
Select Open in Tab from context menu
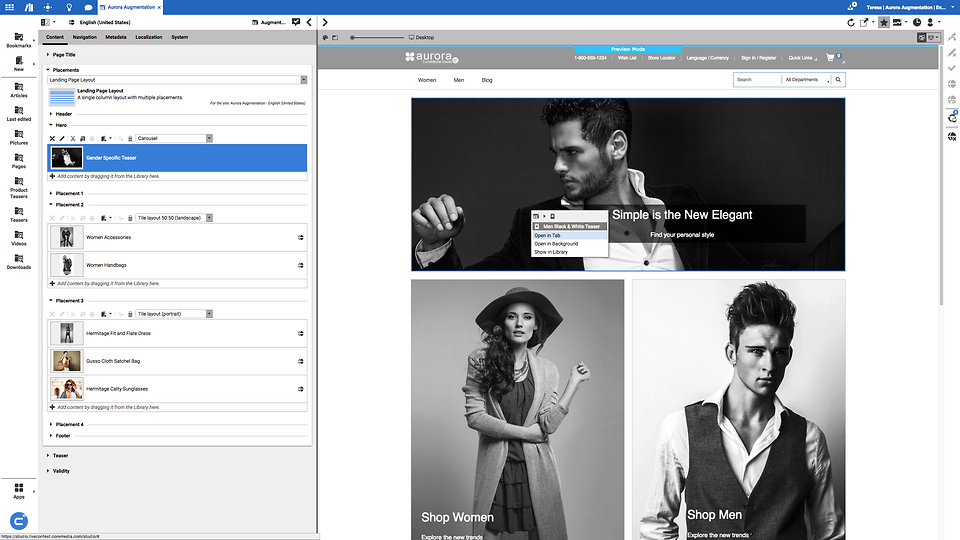(x=569, y=235)
